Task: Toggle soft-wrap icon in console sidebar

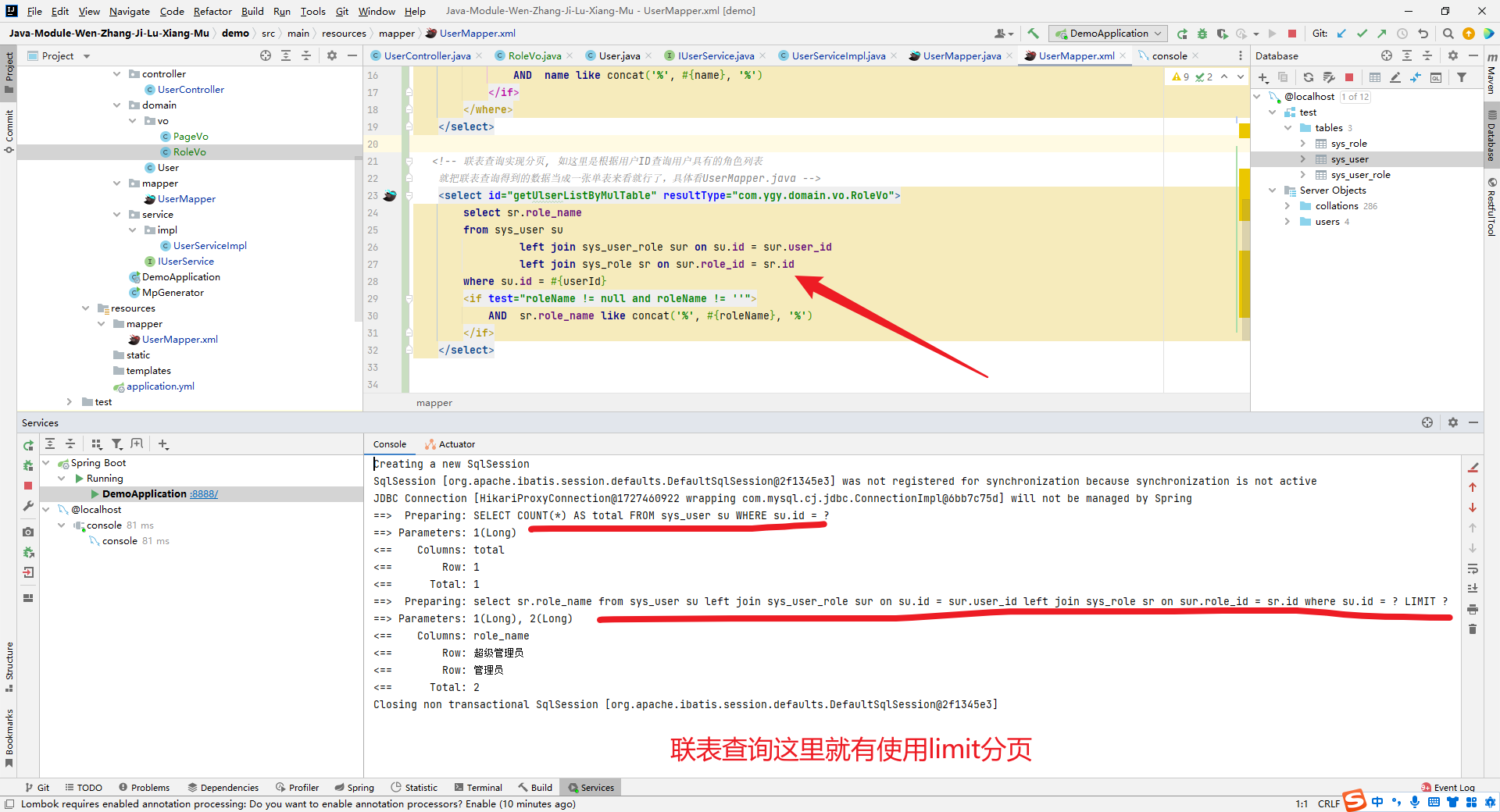Action: pyautogui.click(x=1473, y=568)
